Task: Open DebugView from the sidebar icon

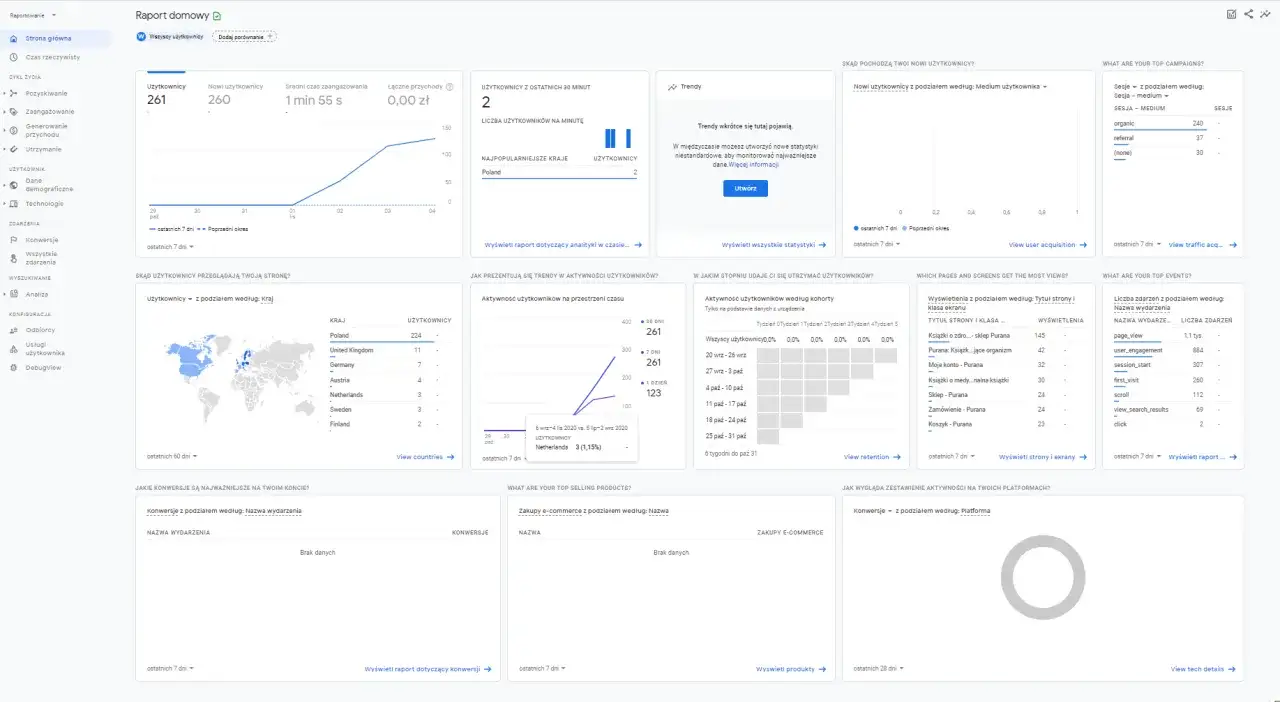Action: [x=13, y=368]
